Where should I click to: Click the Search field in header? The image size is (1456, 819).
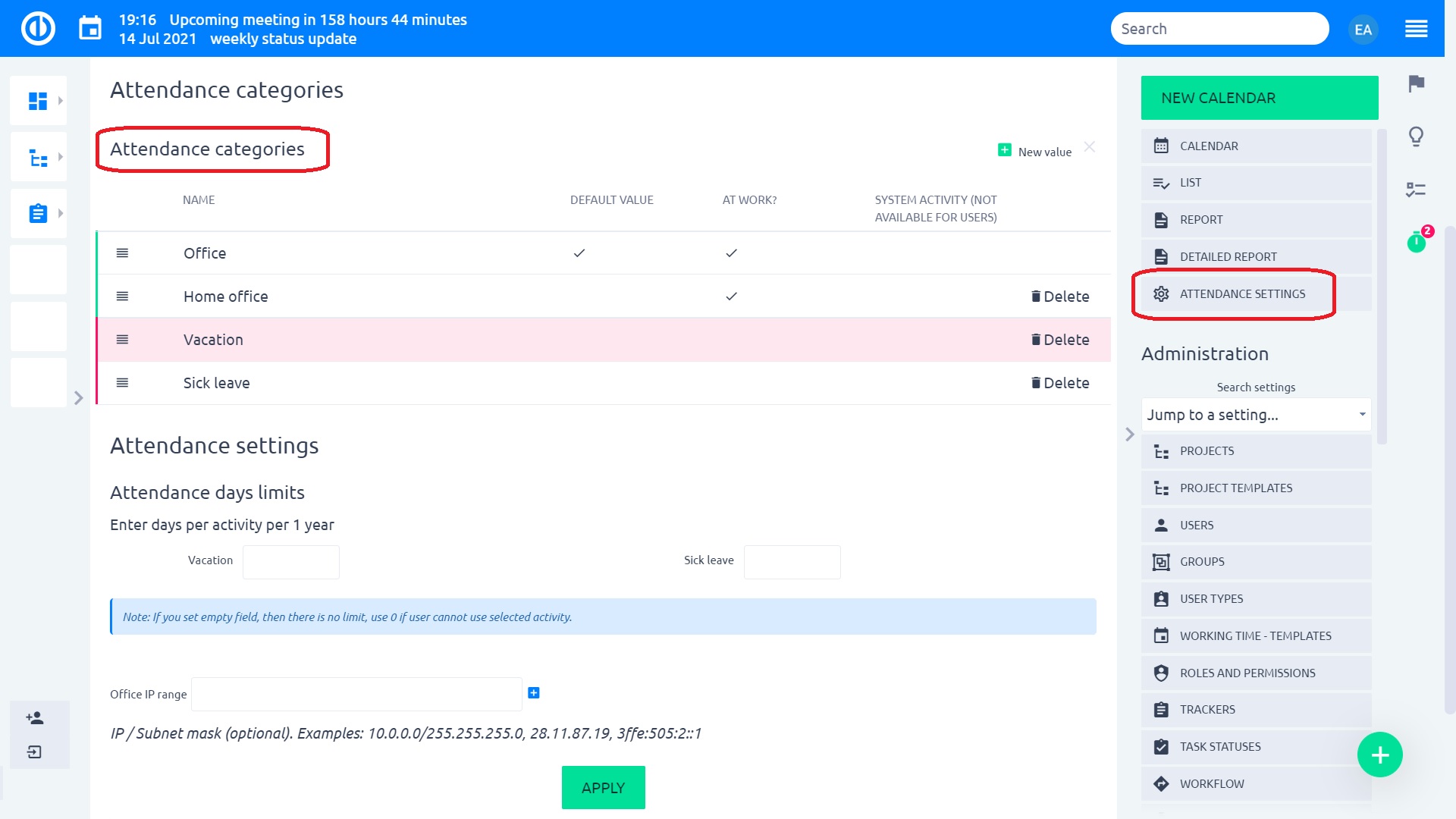pyautogui.click(x=1219, y=29)
